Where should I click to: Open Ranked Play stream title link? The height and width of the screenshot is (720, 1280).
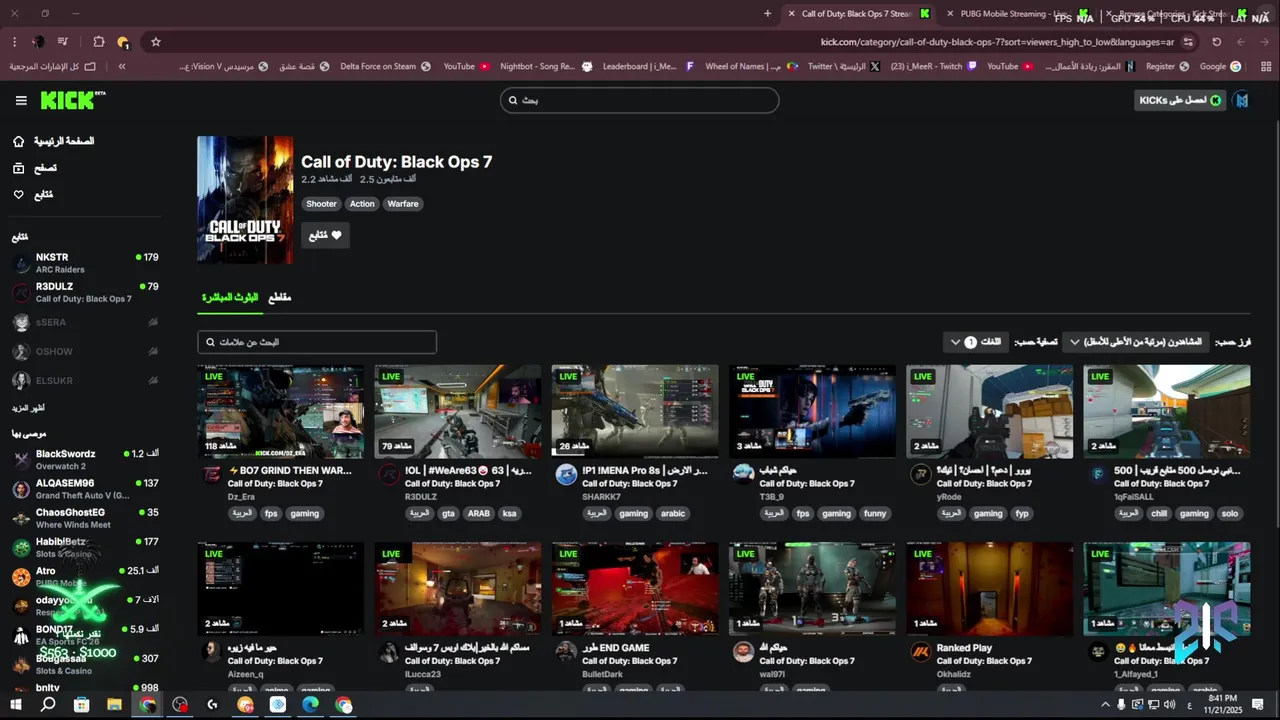[x=964, y=648]
